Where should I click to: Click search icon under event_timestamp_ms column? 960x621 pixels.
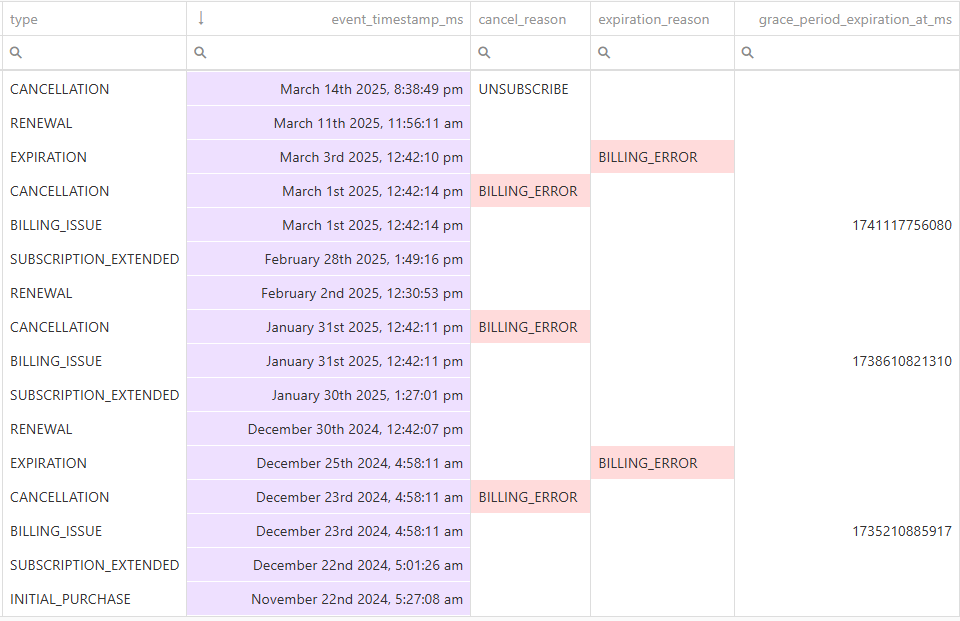pos(200,53)
